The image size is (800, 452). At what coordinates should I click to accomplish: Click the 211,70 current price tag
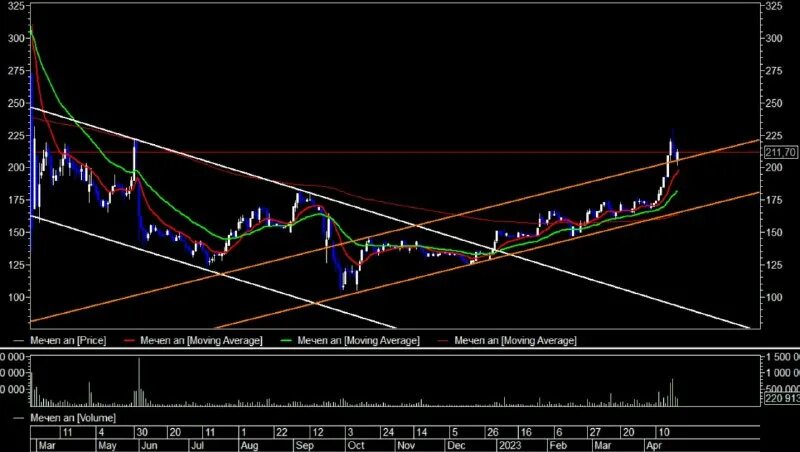pyautogui.click(x=781, y=152)
